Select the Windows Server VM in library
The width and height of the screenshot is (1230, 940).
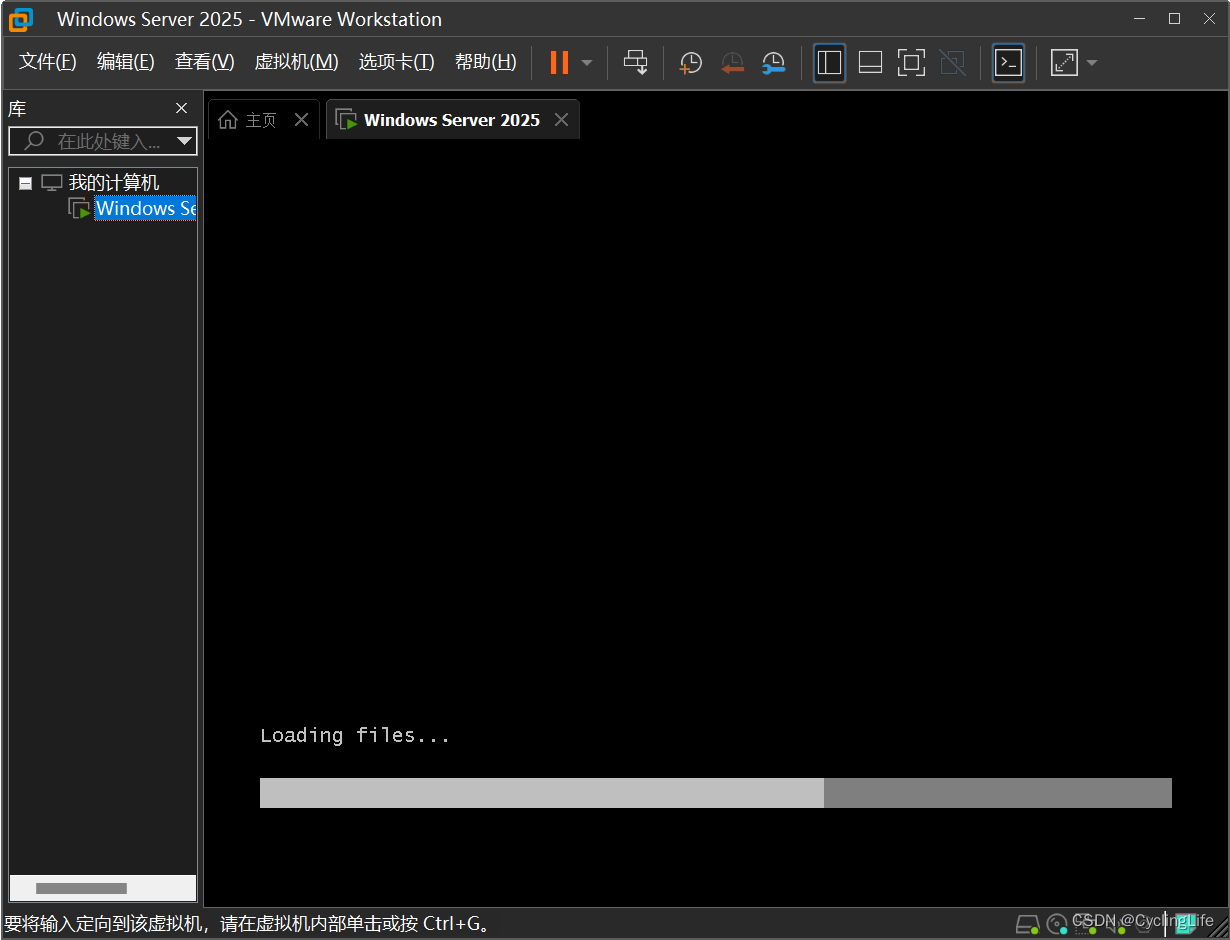(x=145, y=208)
